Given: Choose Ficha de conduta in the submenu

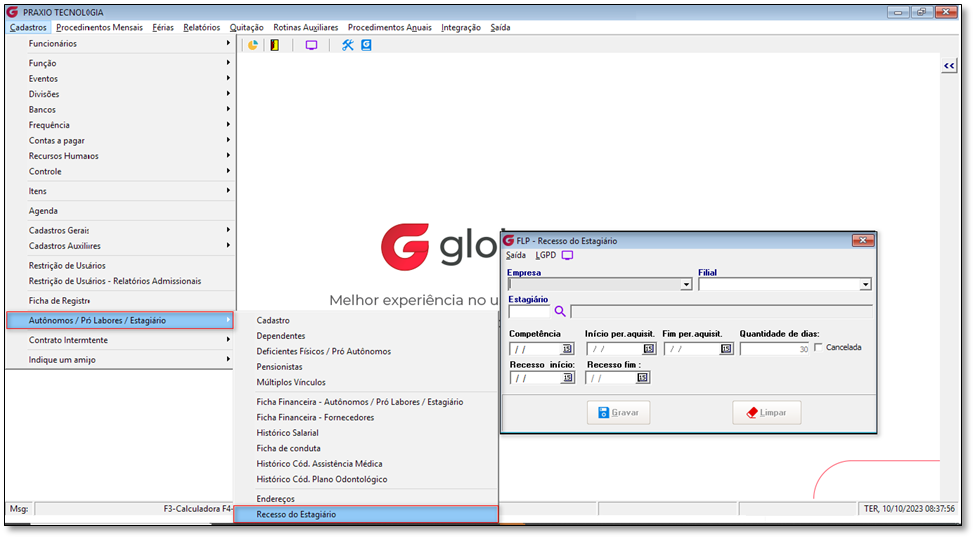Looking at the screenshot, I should [366, 449].
